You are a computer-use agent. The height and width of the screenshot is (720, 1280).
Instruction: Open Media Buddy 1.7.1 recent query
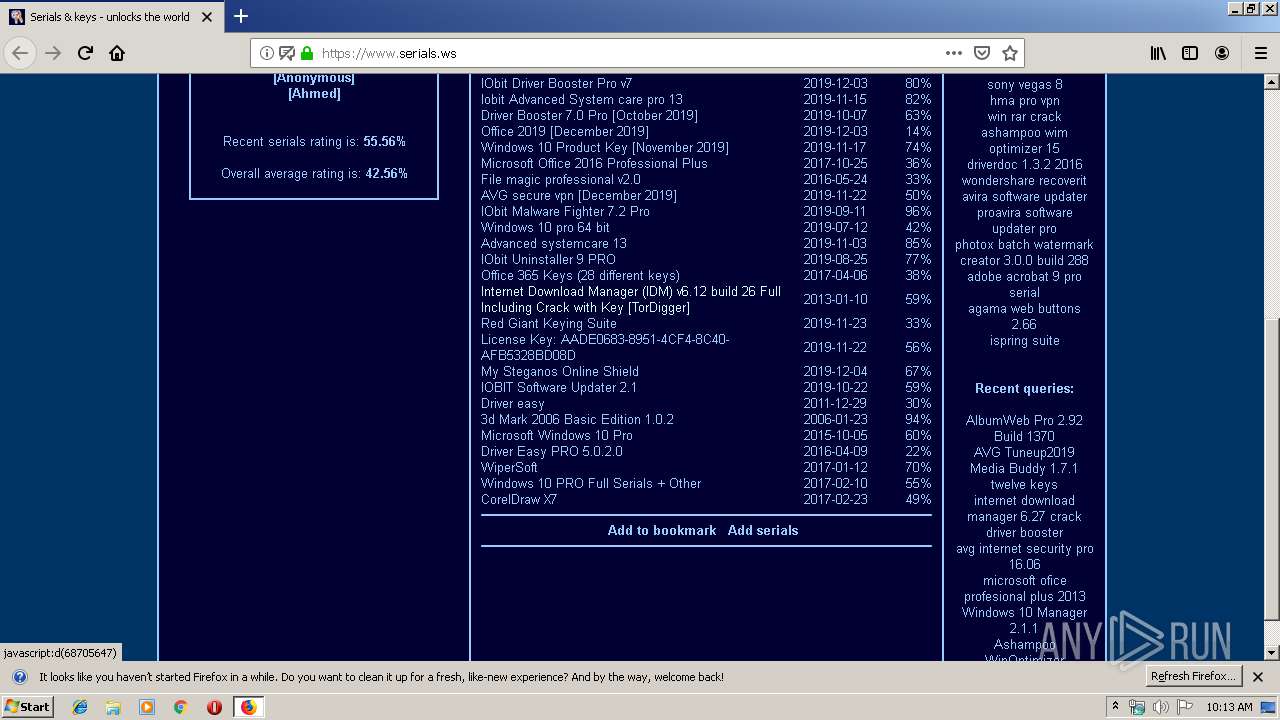pos(1024,468)
